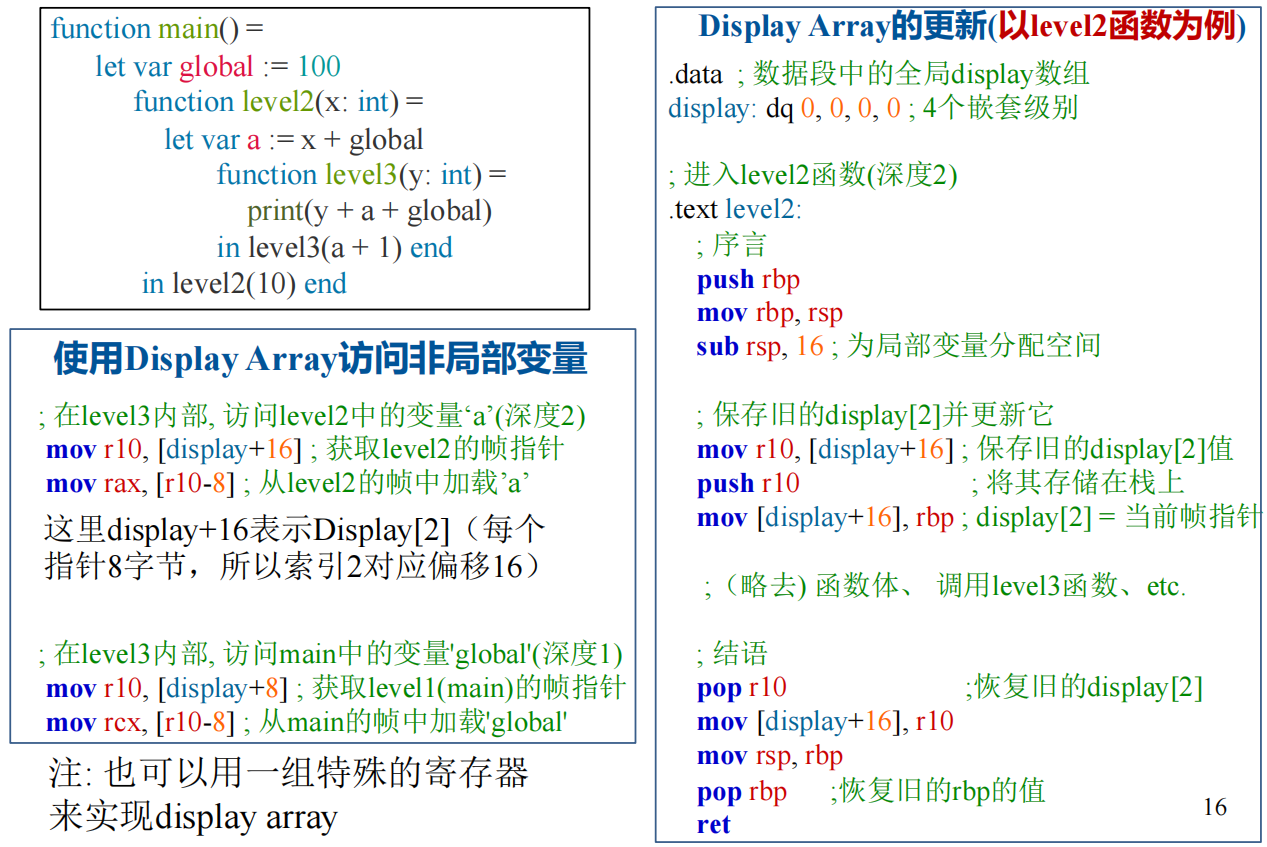Screen dimensions: 1267x847
Task: Click the heading '使用Display Array访问非局部变量'
Action: click(320, 359)
